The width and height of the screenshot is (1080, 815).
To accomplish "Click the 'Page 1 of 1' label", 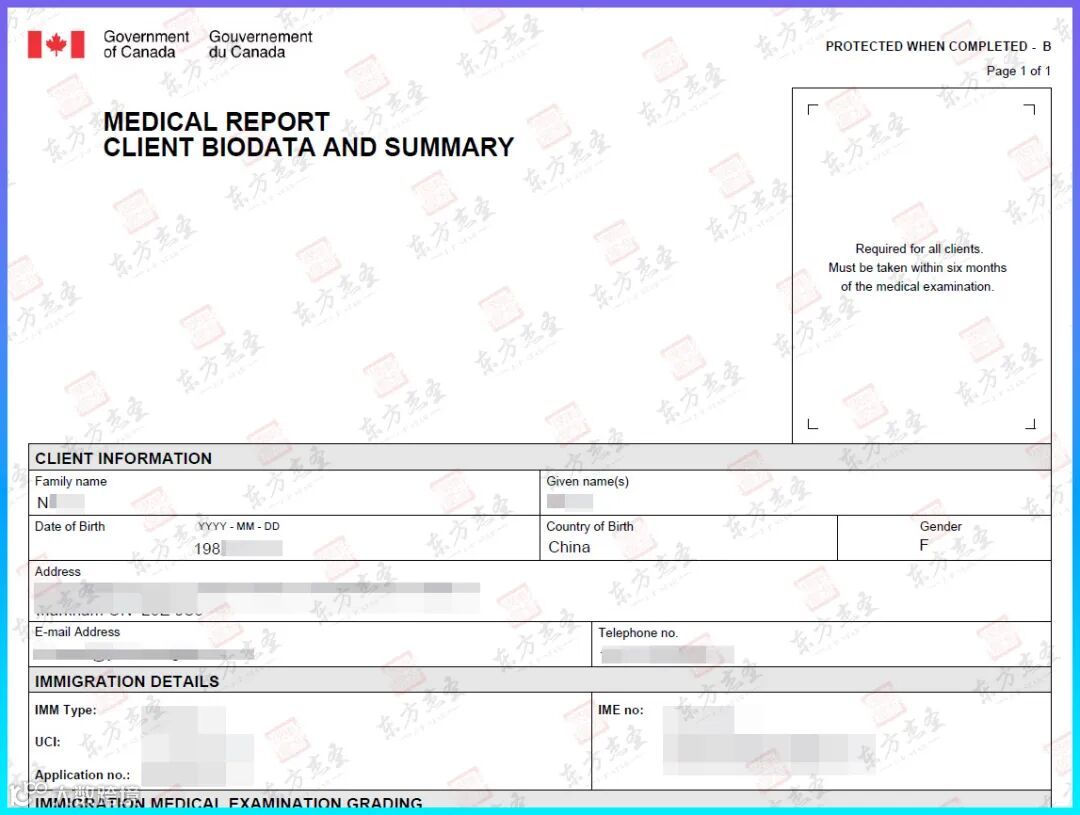I will pyautogui.click(x=1018, y=71).
